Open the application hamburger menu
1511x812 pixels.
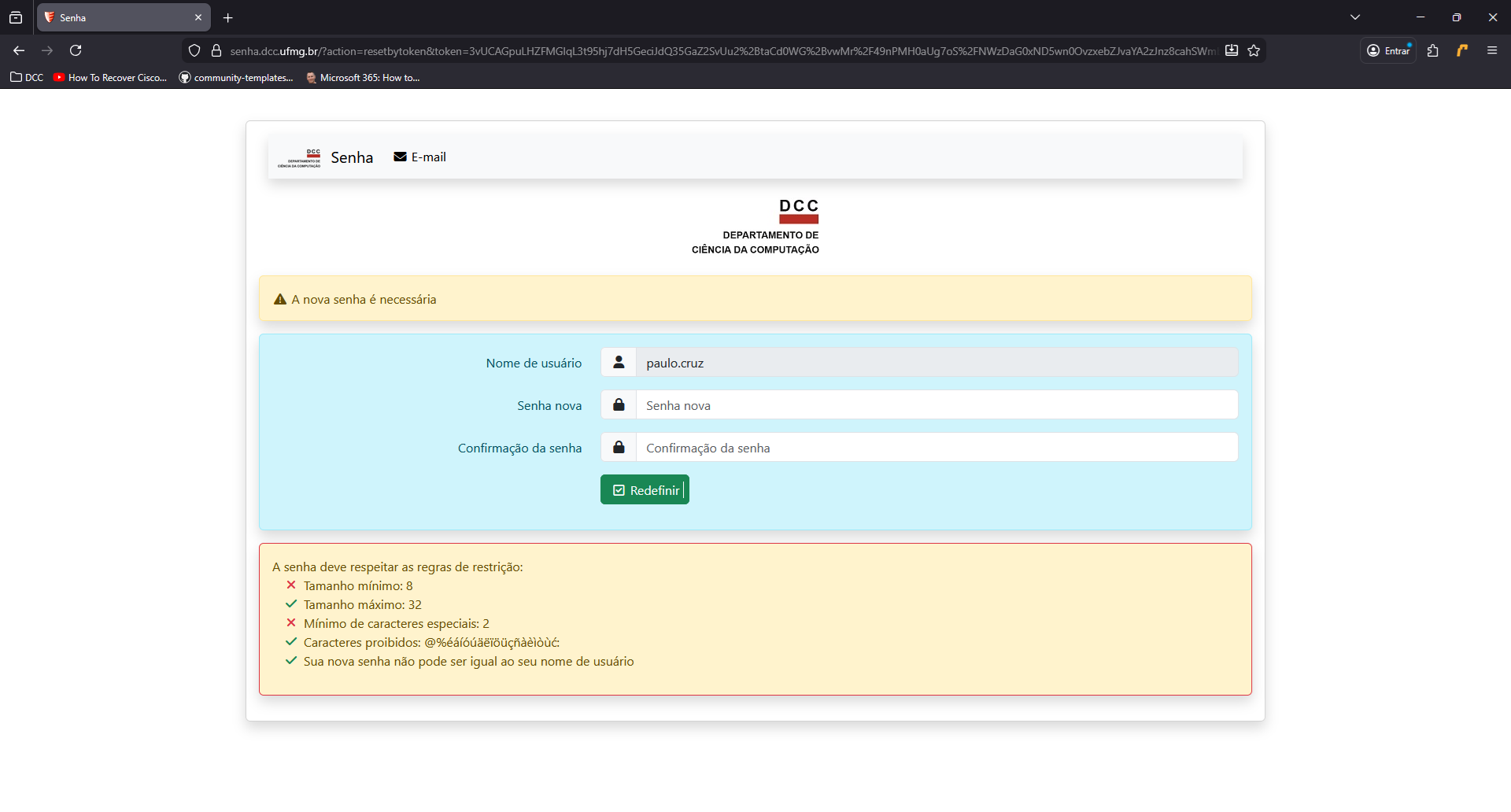[x=1491, y=50]
